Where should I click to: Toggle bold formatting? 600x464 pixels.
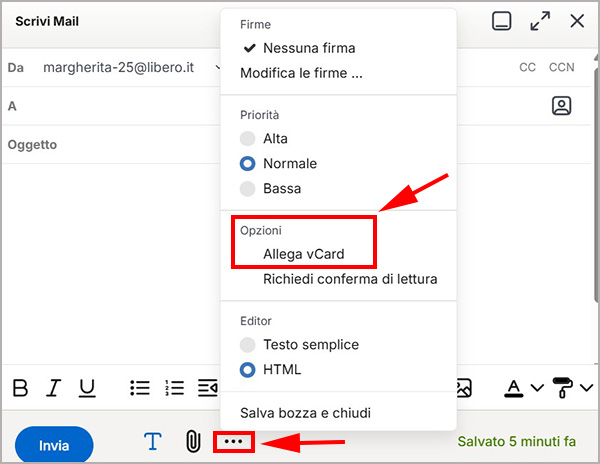click(x=20, y=388)
